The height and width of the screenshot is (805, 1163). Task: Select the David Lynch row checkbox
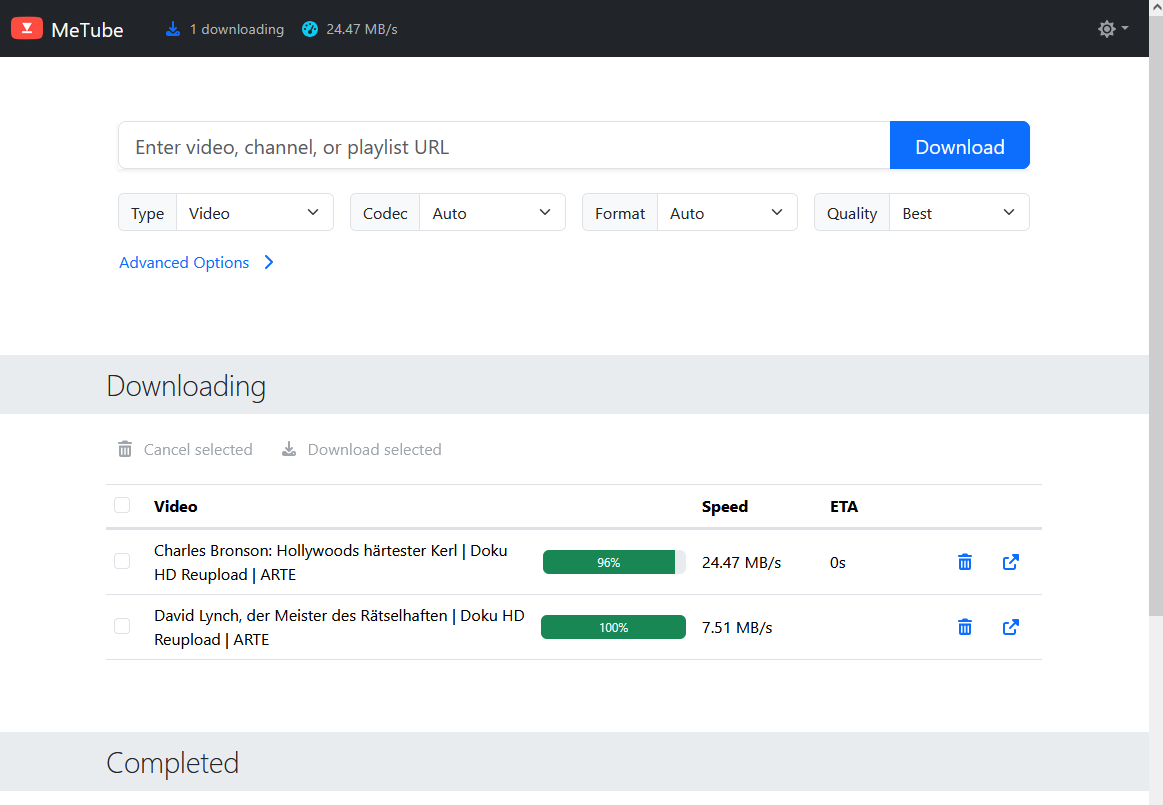122,627
